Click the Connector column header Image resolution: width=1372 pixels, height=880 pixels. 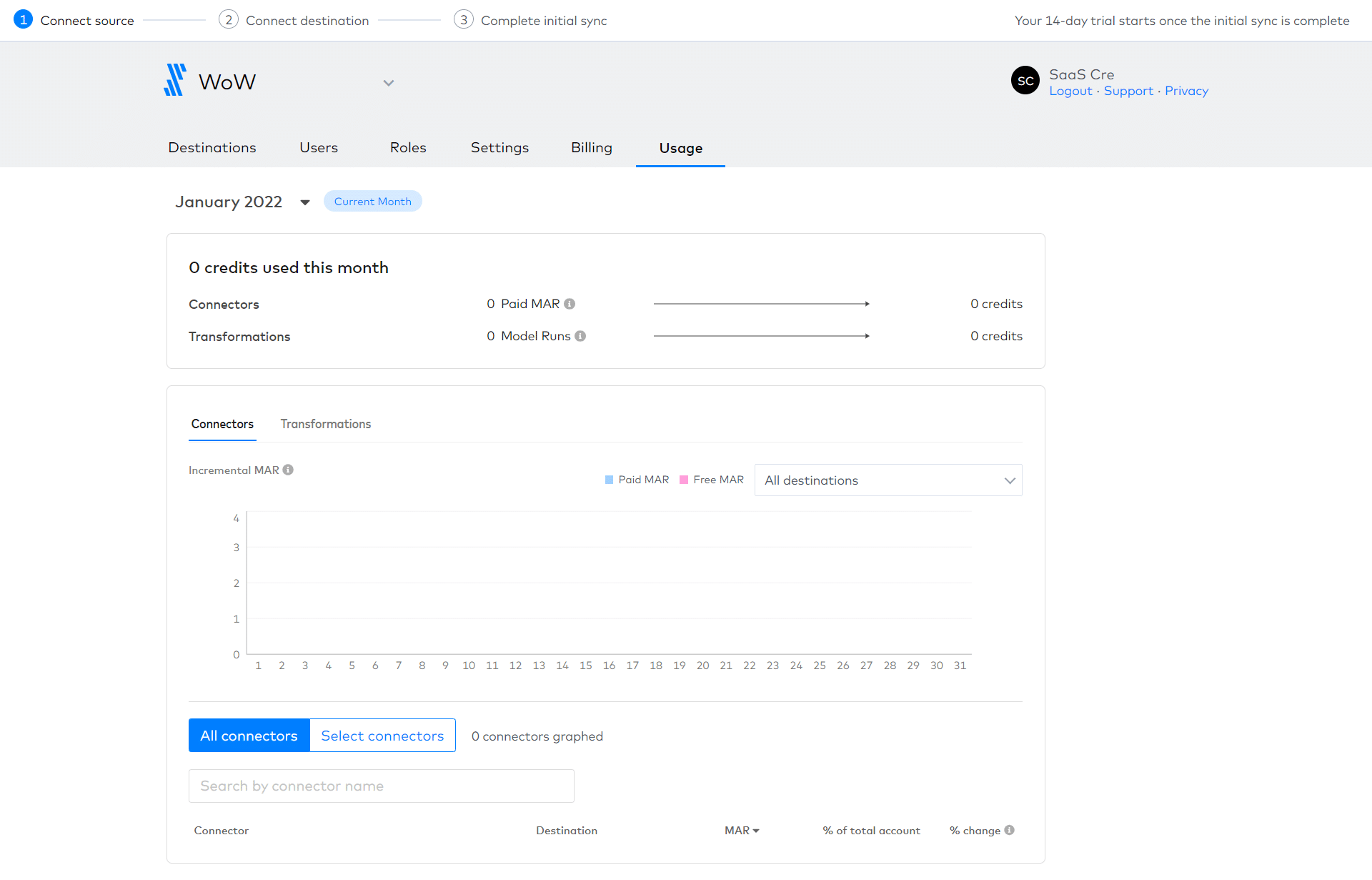[x=222, y=831]
